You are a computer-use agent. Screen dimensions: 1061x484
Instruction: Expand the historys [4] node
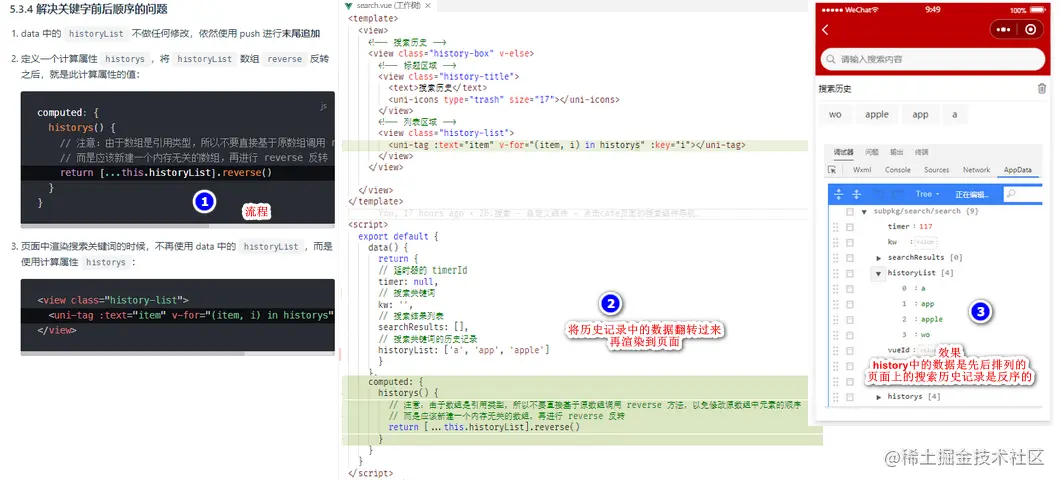(x=879, y=397)
